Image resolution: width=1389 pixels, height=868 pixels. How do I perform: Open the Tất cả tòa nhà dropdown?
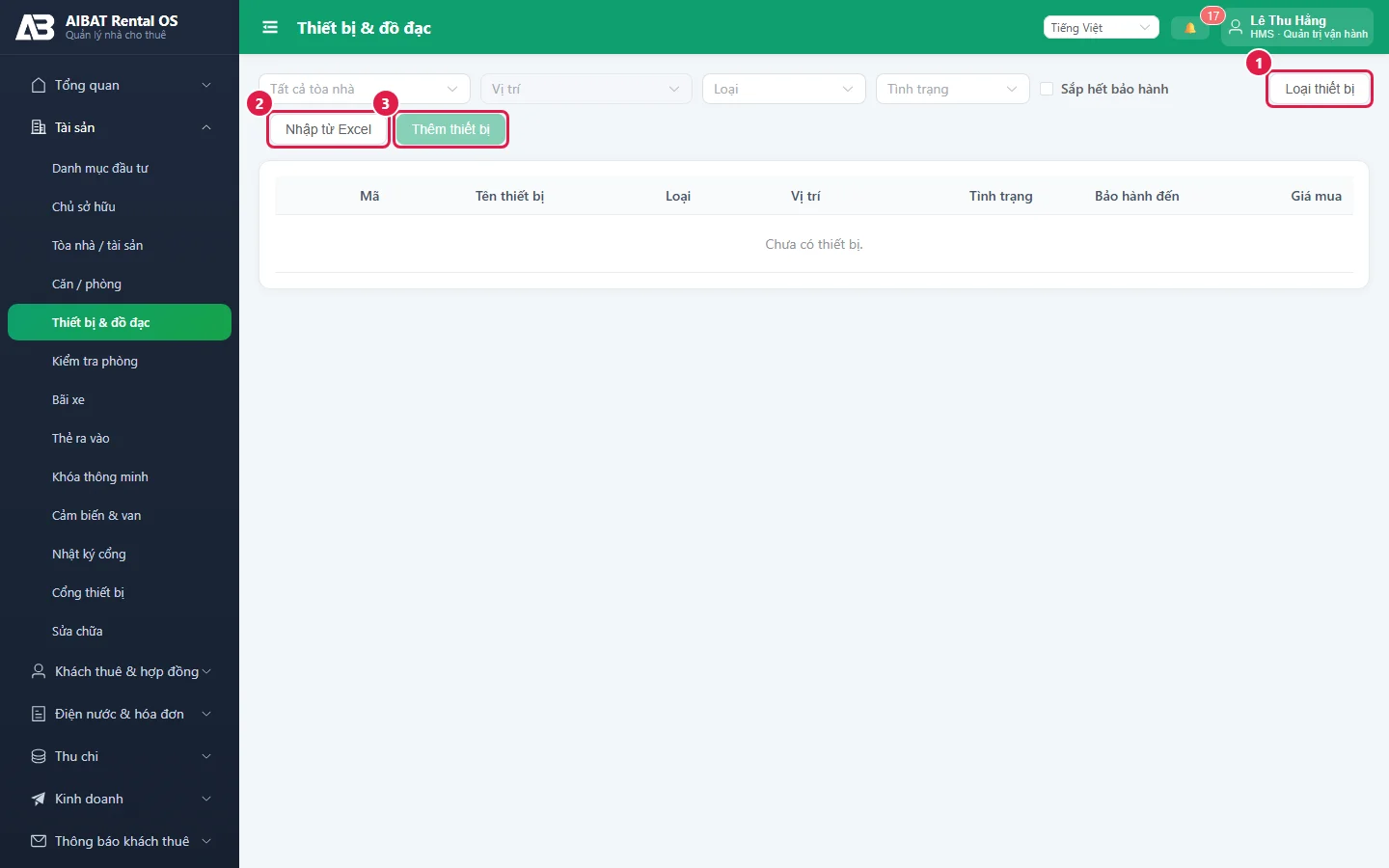tap(365, 89)
